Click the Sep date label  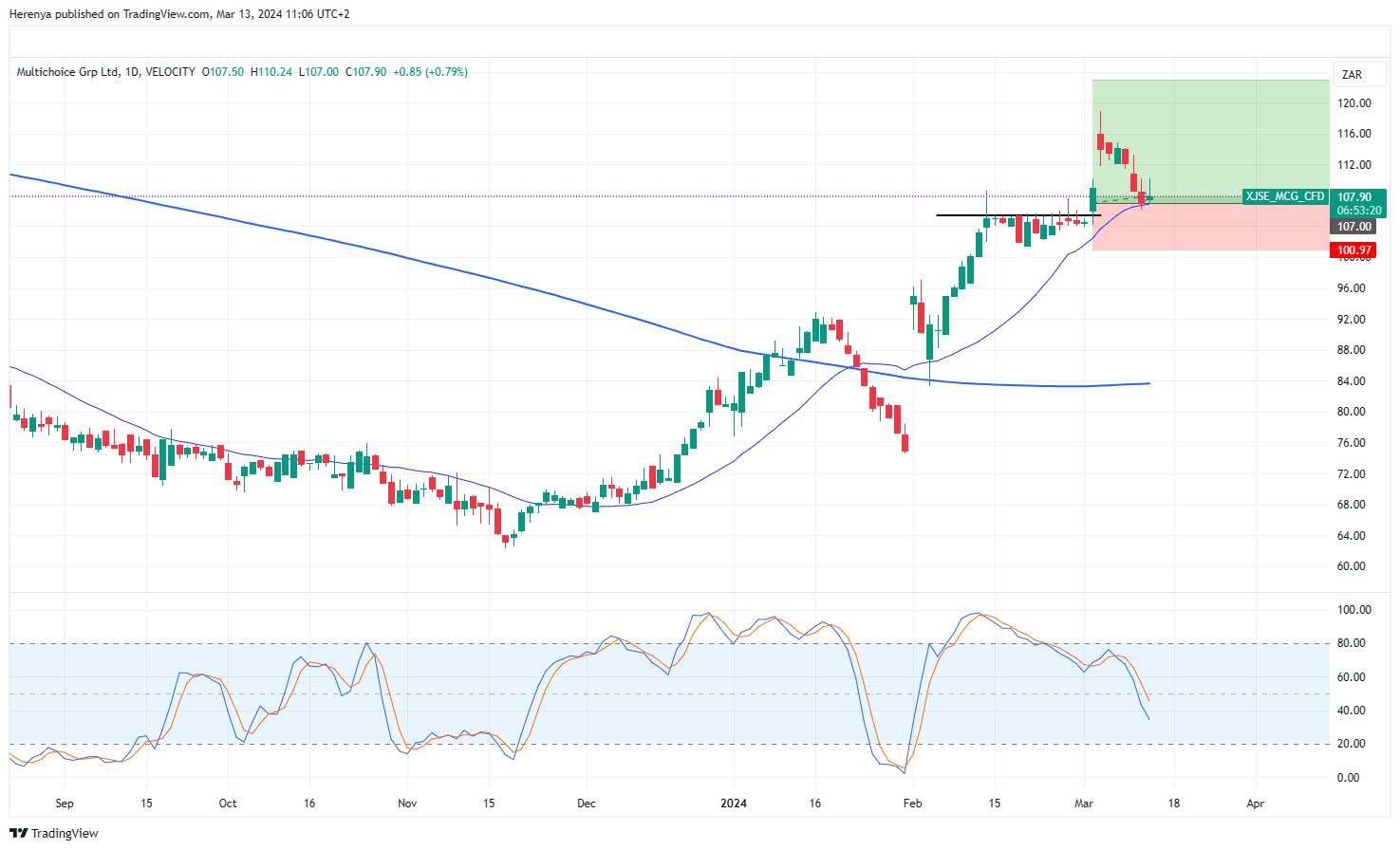(65, 804)
